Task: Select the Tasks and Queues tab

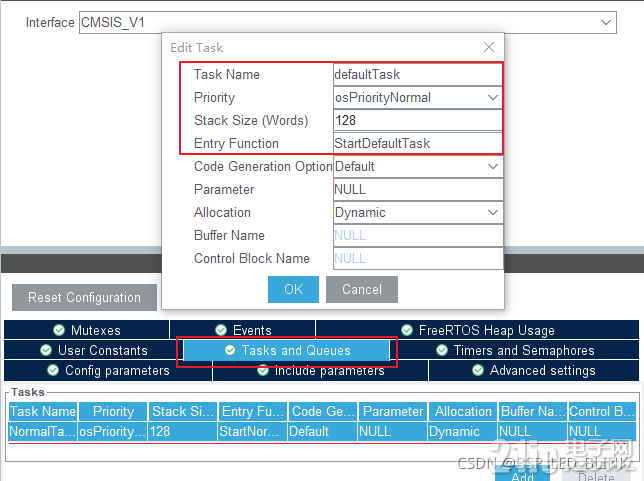Action: point(286,350)
